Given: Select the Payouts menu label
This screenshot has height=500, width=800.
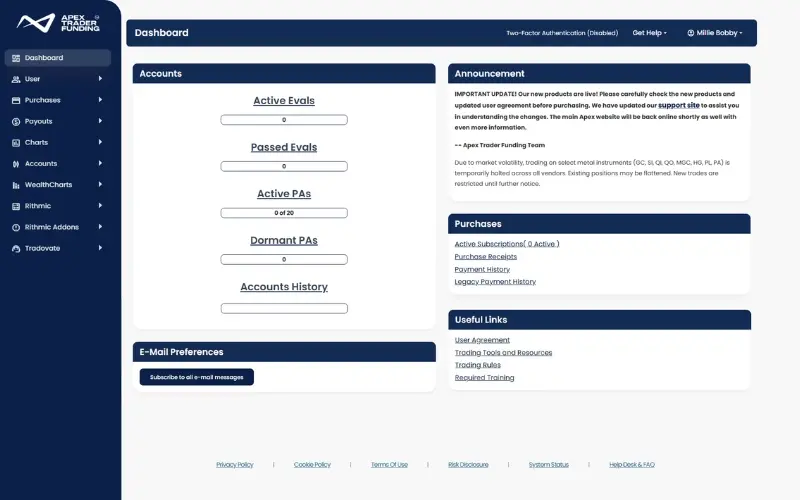Looking at the screenshot, I should [x=38, y=121].
